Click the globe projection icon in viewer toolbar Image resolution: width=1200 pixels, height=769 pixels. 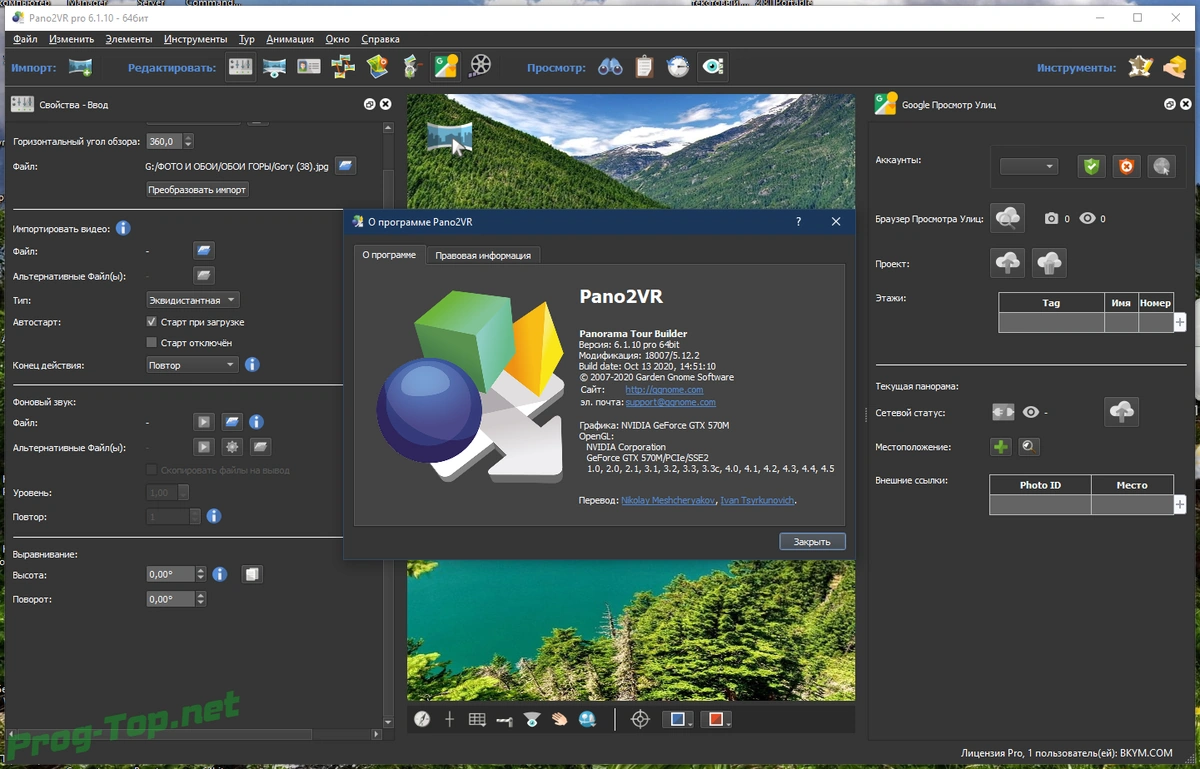587,719
